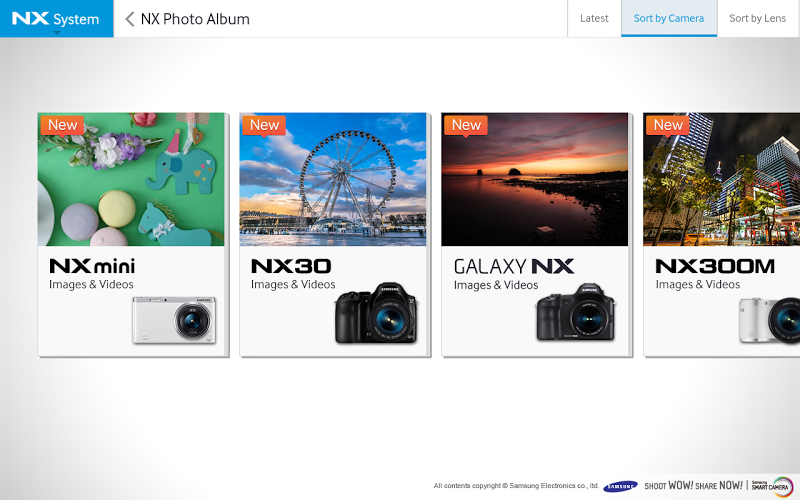Click the black NX30 camera image

click(376, 313)
